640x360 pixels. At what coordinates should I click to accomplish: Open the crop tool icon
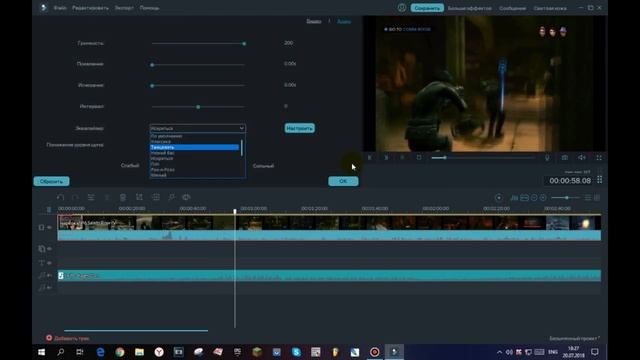pyautogui.click(x=139, y=198)
